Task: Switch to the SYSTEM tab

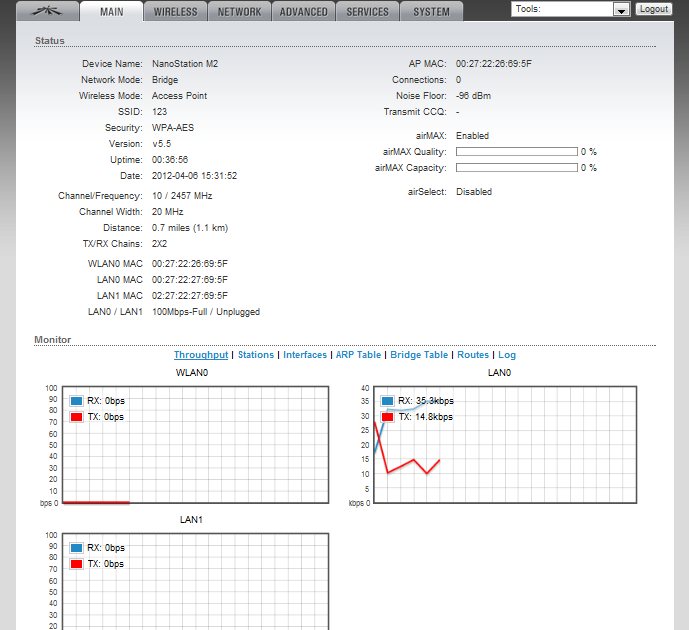Action: tap(431, 12)
